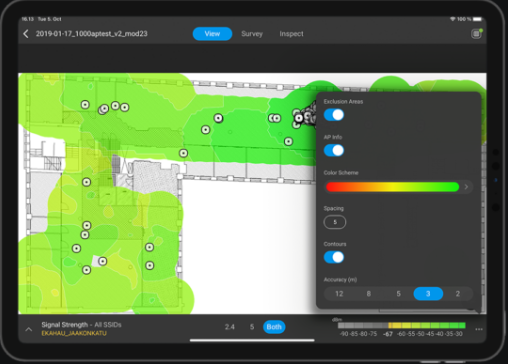Open the three-dots menu beside the legend
Viewport: 508px width, 364px height.
[479, 329]
